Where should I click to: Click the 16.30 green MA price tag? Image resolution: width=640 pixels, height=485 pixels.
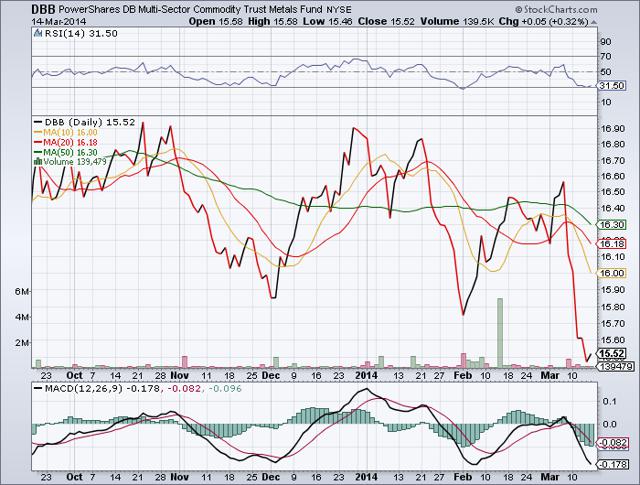tap(611, 225)
